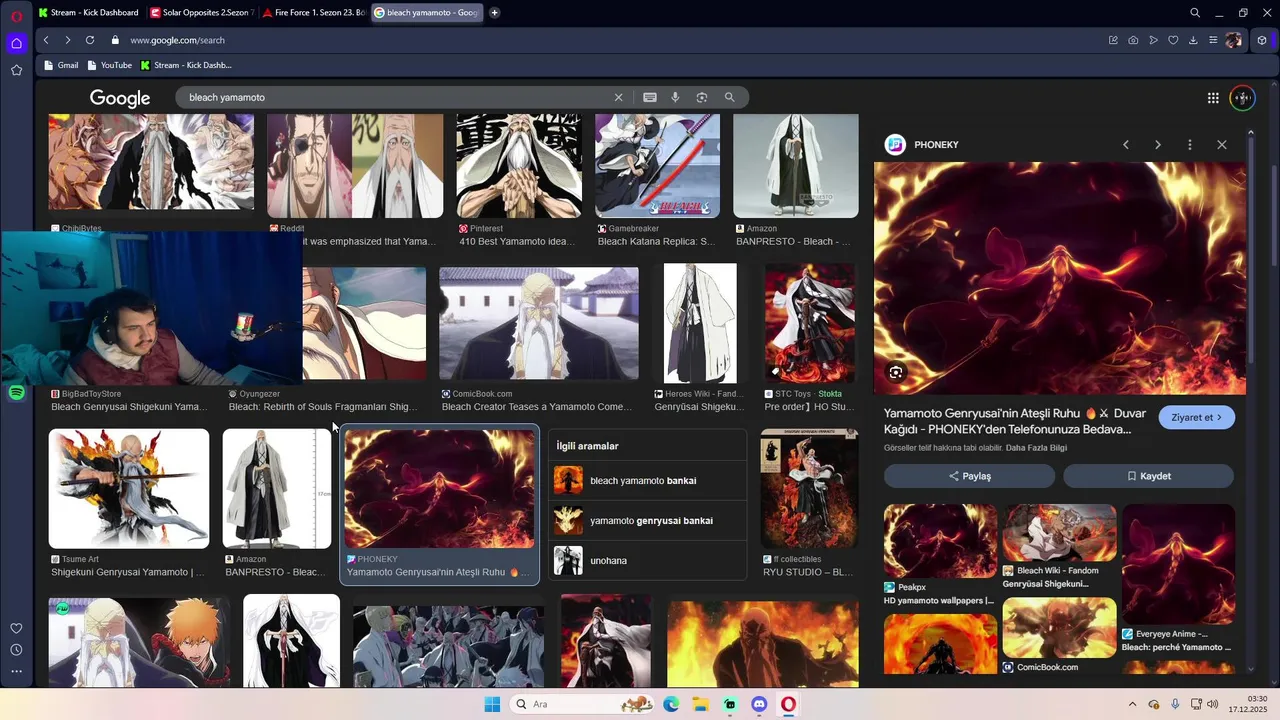1280x720 pixels.
Task: Open the sidebar heart pinboards icon
Action: (16, 628)
